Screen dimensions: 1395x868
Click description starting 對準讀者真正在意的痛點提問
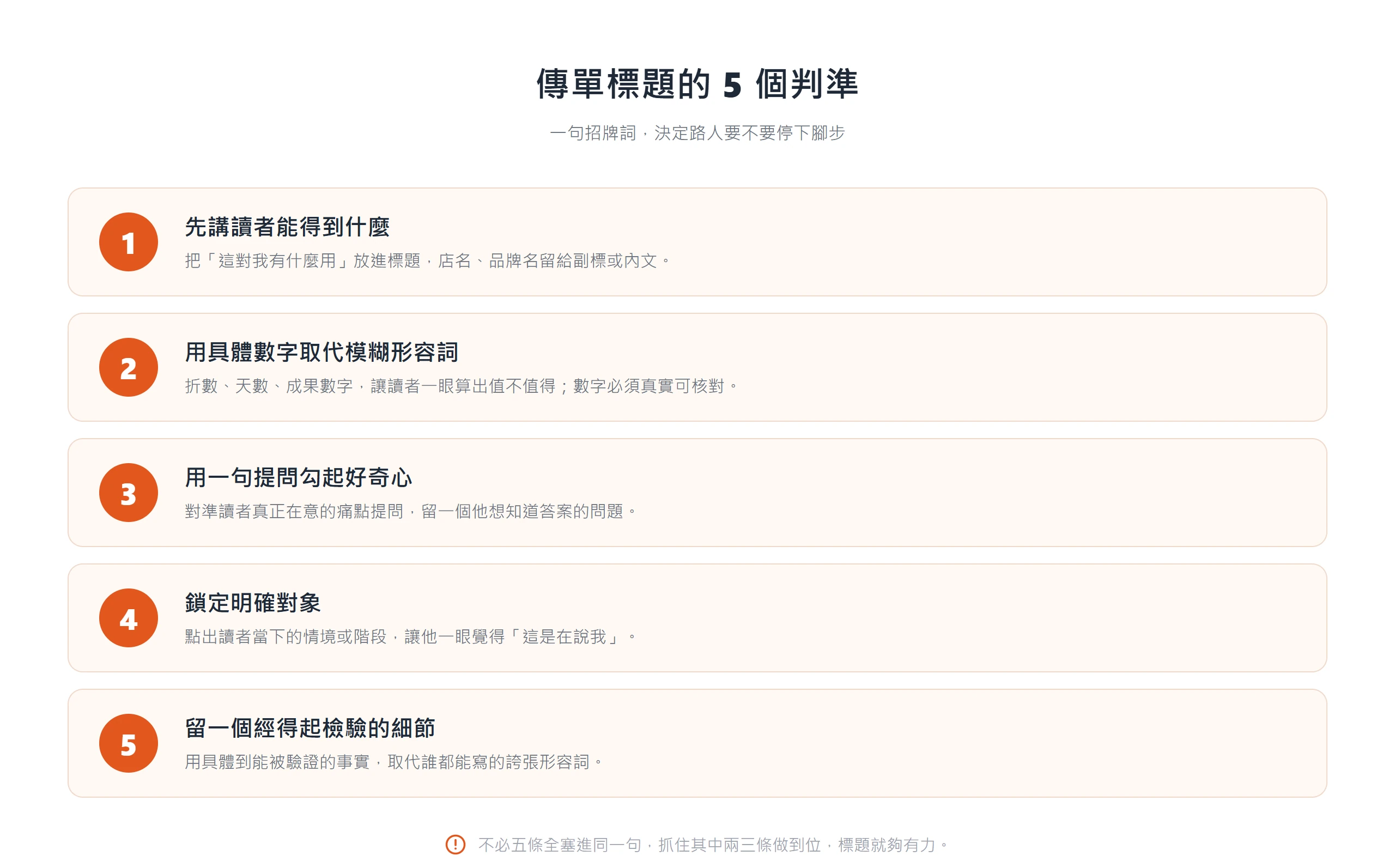(x=411, y=511)
